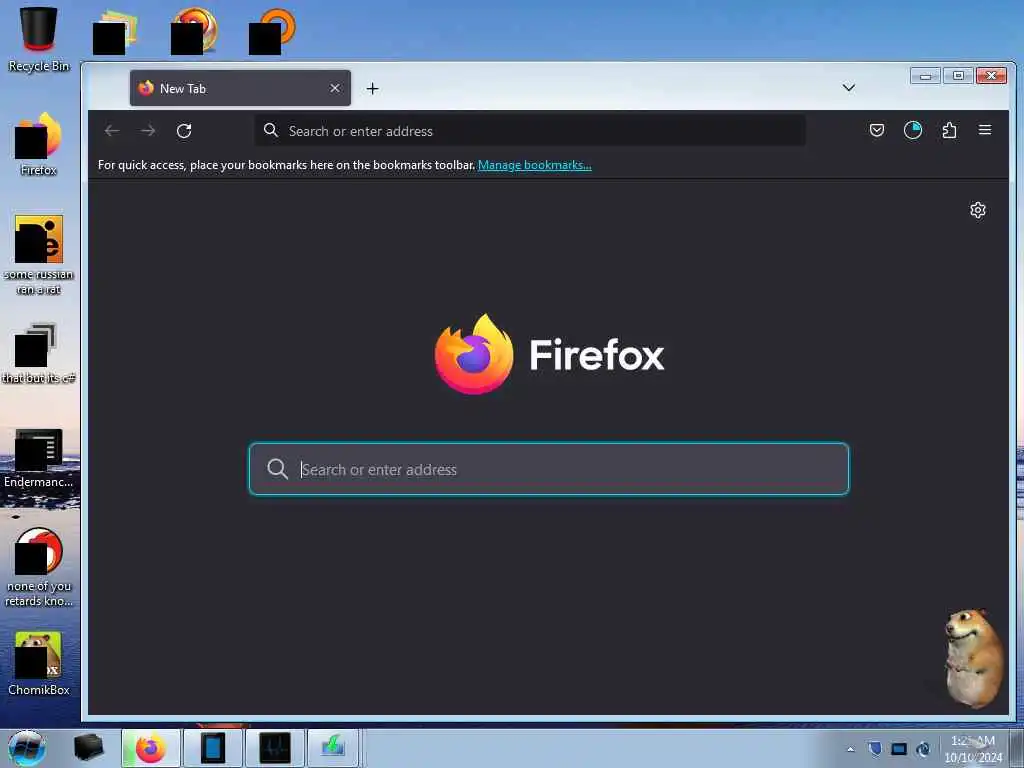The width and height of the screenshot is (1024, 768).
Task: Open the Firefox hamburger application menu
Action: [985, 130]
